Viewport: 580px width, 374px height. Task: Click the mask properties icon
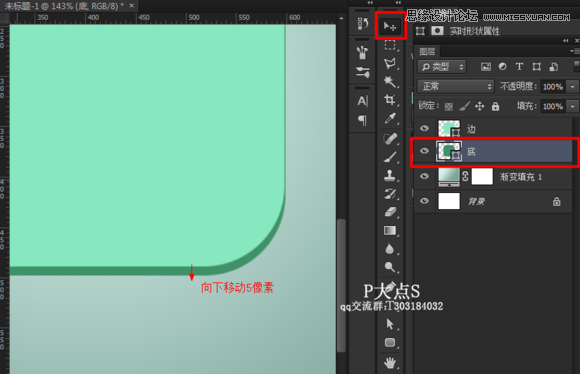[x=437, y=31]
